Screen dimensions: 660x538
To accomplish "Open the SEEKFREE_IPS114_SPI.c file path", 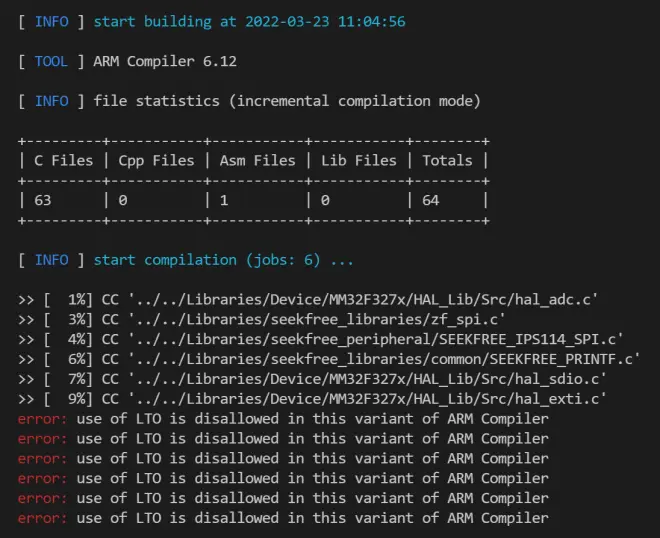I will [x=375, y=339].
